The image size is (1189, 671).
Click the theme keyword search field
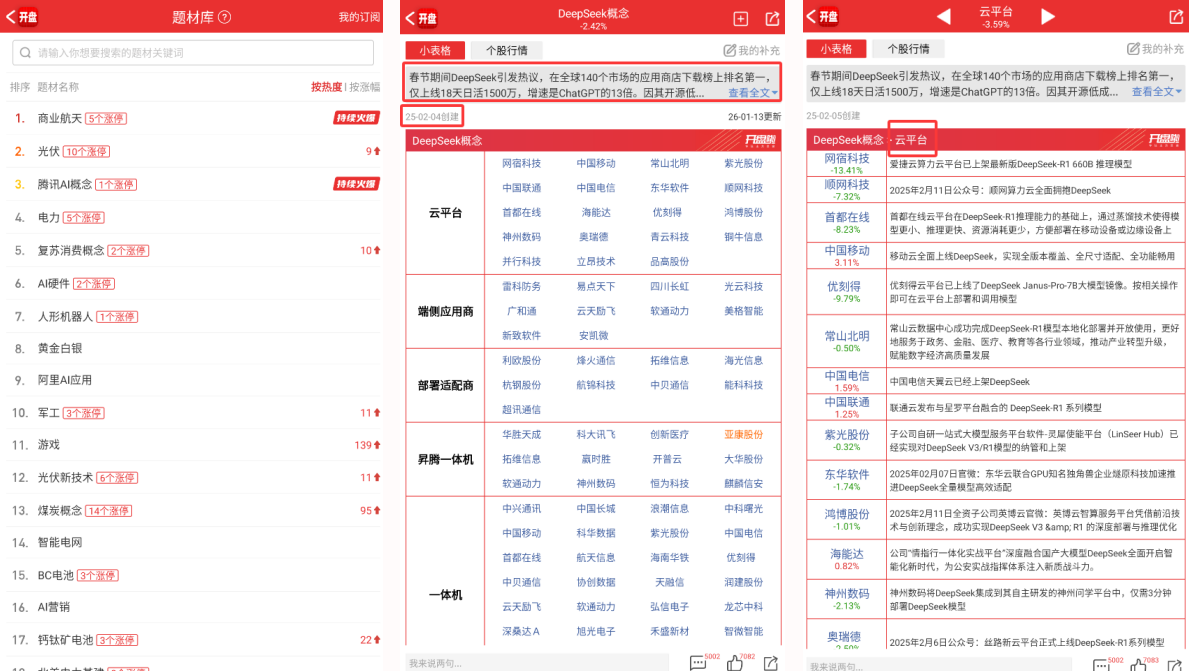coord(193,53)
